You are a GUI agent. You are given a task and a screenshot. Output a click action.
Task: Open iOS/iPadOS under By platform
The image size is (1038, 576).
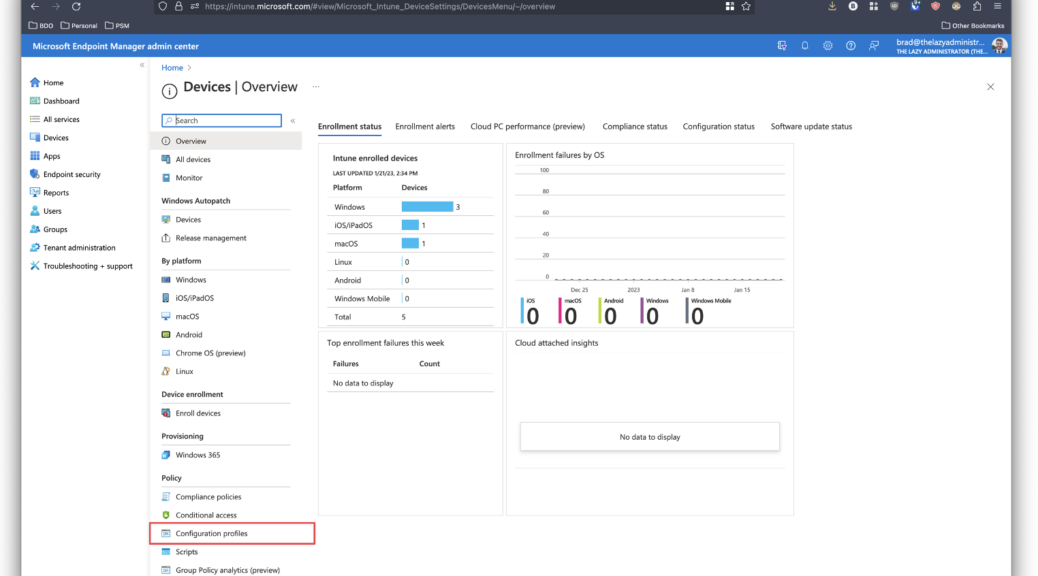tap(188, 299)
